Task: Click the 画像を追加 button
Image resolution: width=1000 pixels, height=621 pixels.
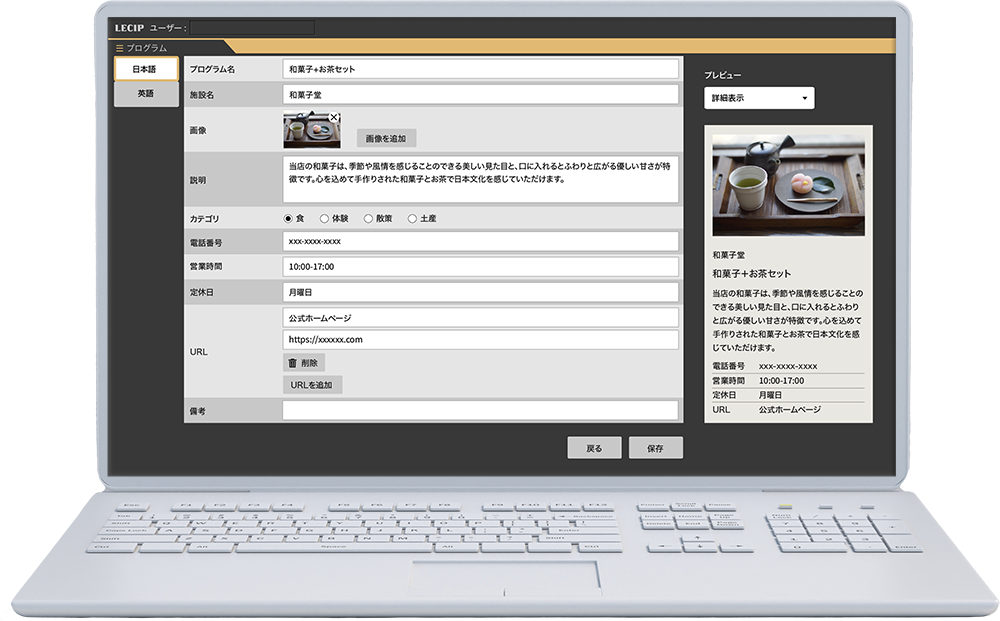Action: tap(386, 138)
